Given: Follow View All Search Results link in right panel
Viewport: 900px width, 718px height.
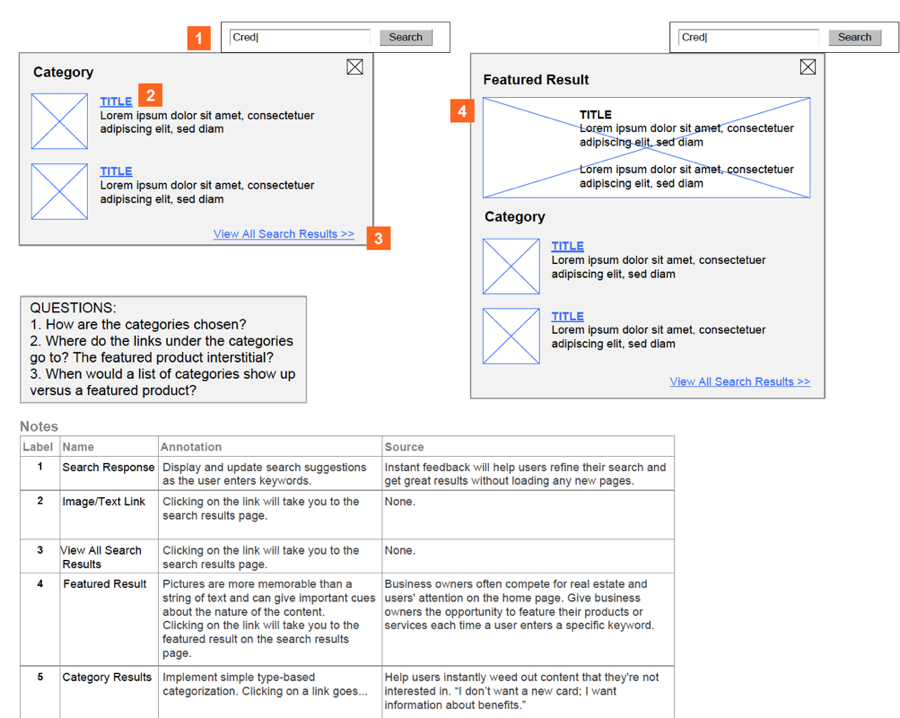Looking at the screenshot, I should [x=740, y=382].
